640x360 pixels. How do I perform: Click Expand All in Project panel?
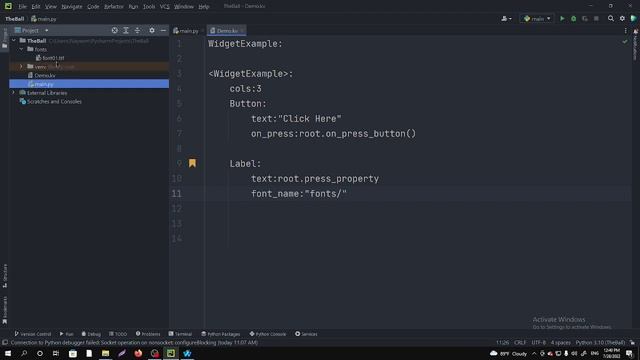point(126,30)
